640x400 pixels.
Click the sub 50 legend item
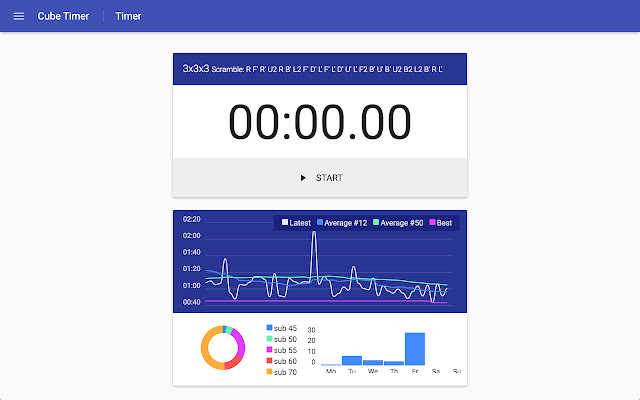click(282, 339)
